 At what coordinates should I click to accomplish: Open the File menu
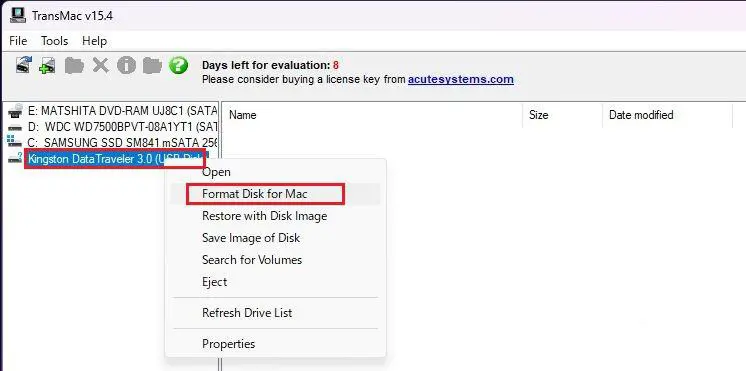click(x=18, y=41)
